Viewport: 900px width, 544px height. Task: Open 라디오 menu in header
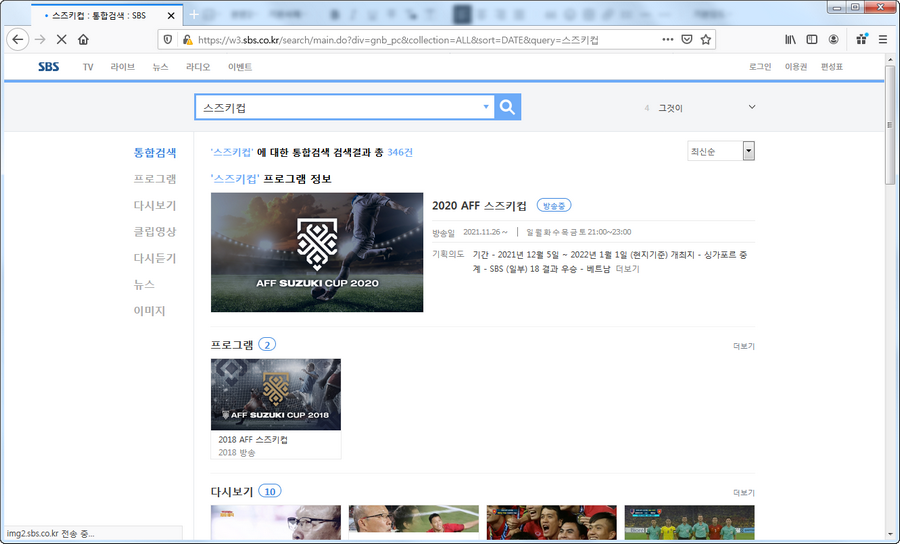198,67
